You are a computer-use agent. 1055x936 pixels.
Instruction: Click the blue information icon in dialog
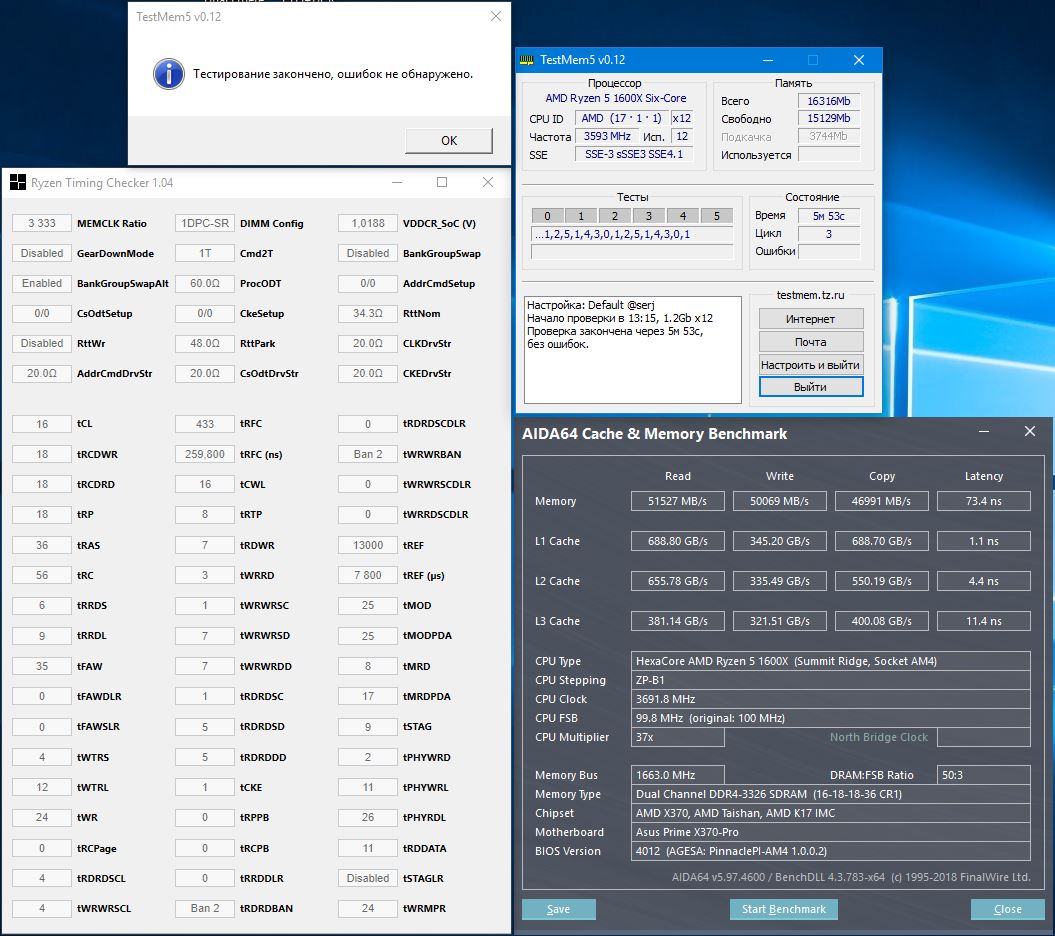[169, 73]
